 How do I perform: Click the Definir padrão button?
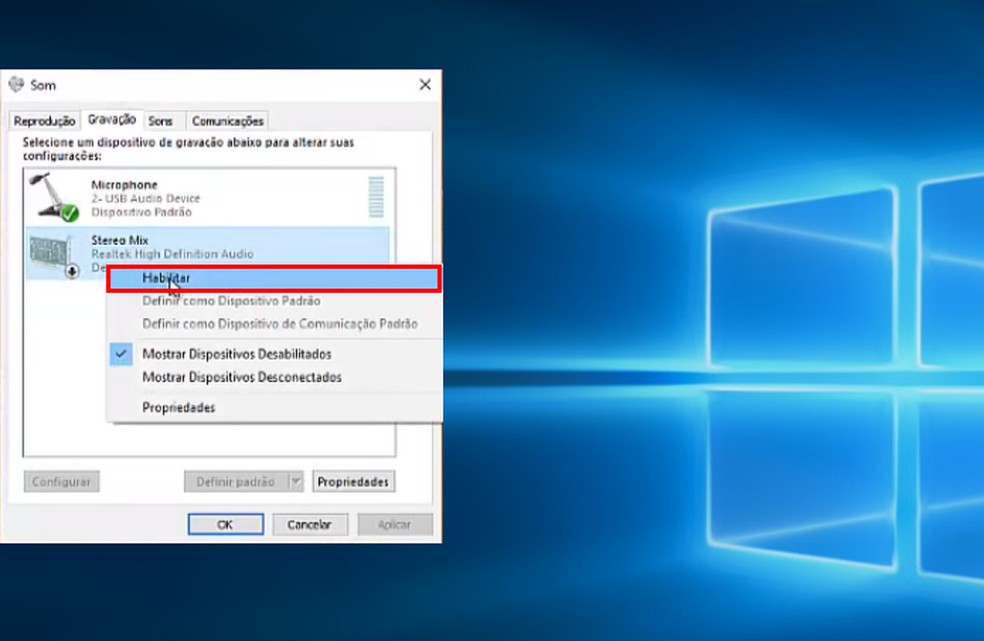236,482
